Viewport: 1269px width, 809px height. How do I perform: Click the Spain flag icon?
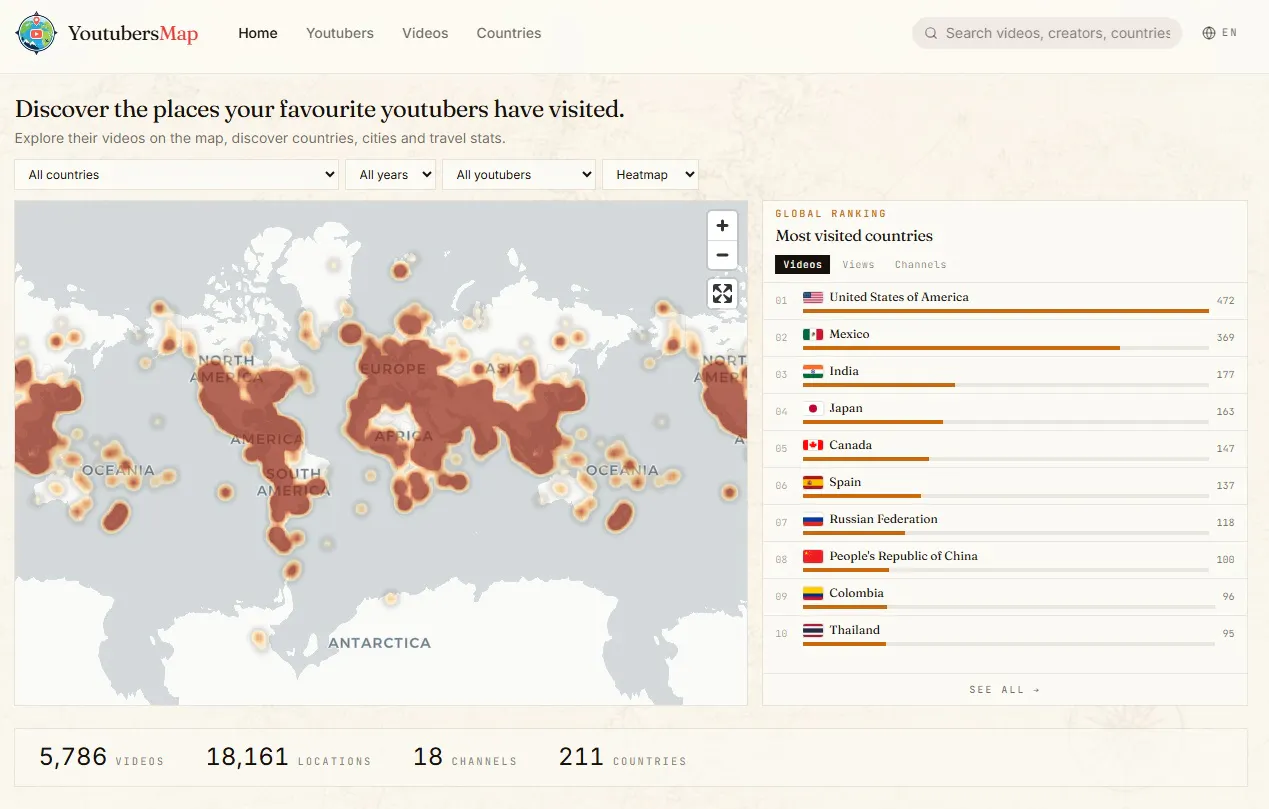[813, 482]
